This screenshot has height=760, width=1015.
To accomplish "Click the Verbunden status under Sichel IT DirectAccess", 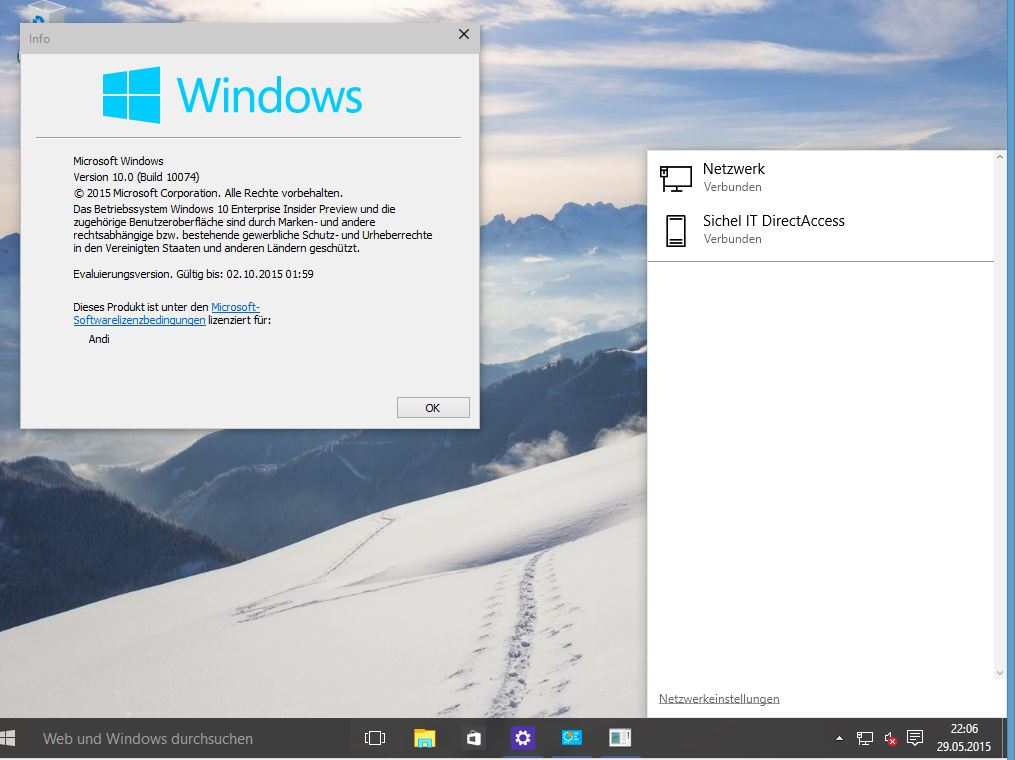I will tap(732, 239).
